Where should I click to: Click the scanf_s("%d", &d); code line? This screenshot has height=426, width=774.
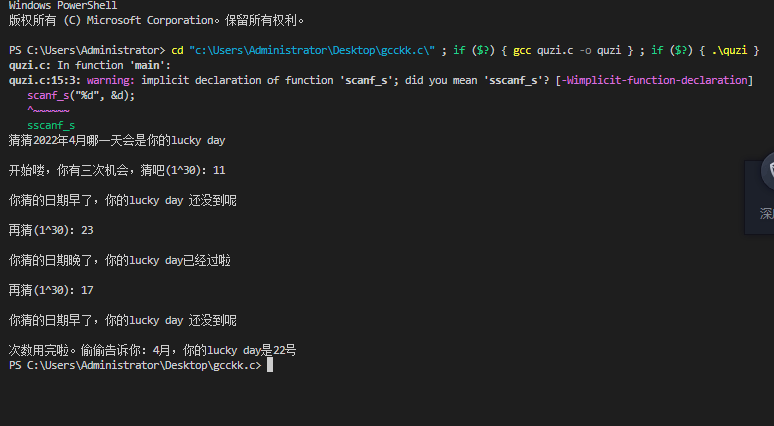[80, 95]
